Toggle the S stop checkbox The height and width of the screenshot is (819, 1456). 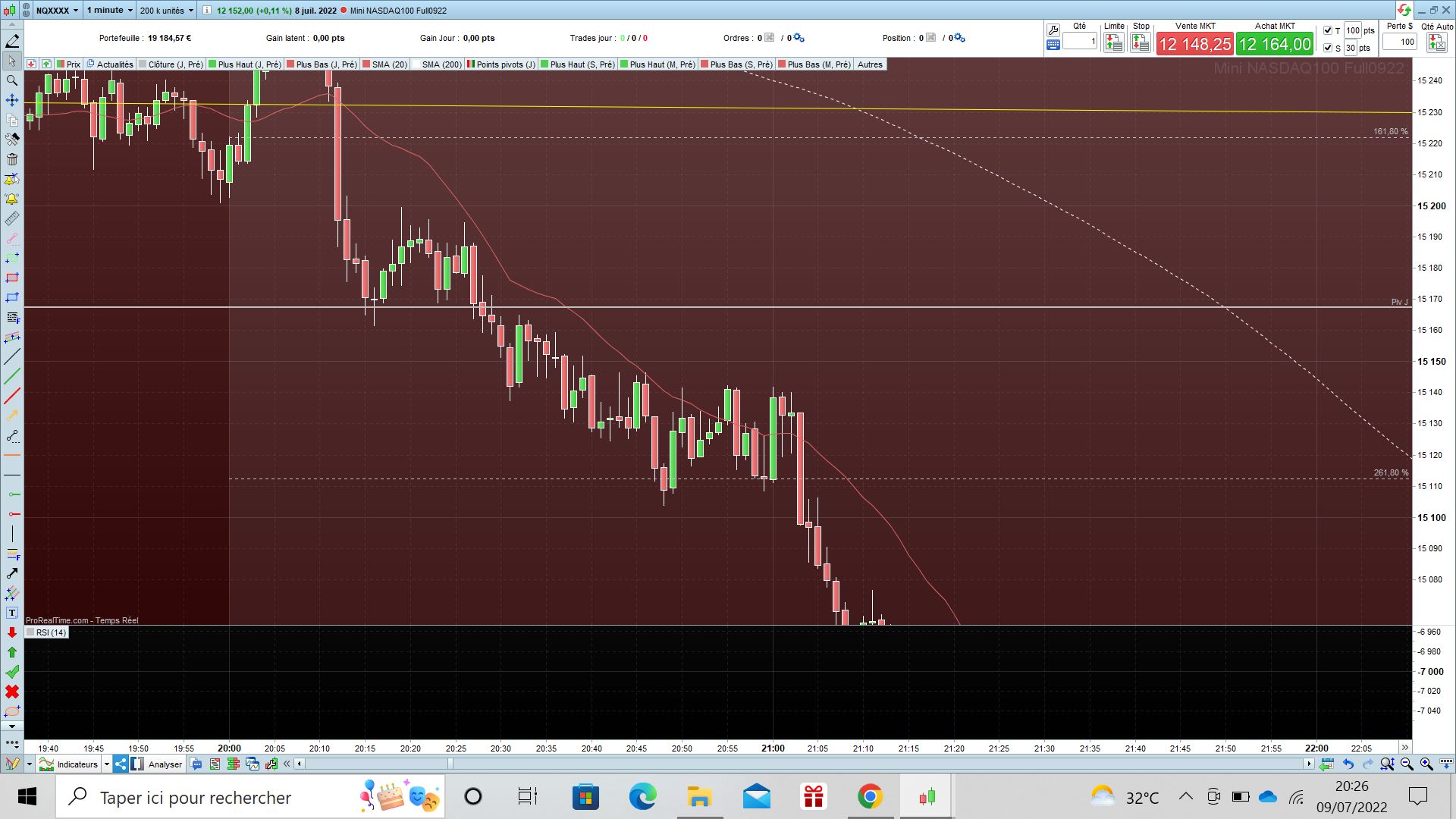[x=1328, y=48]
